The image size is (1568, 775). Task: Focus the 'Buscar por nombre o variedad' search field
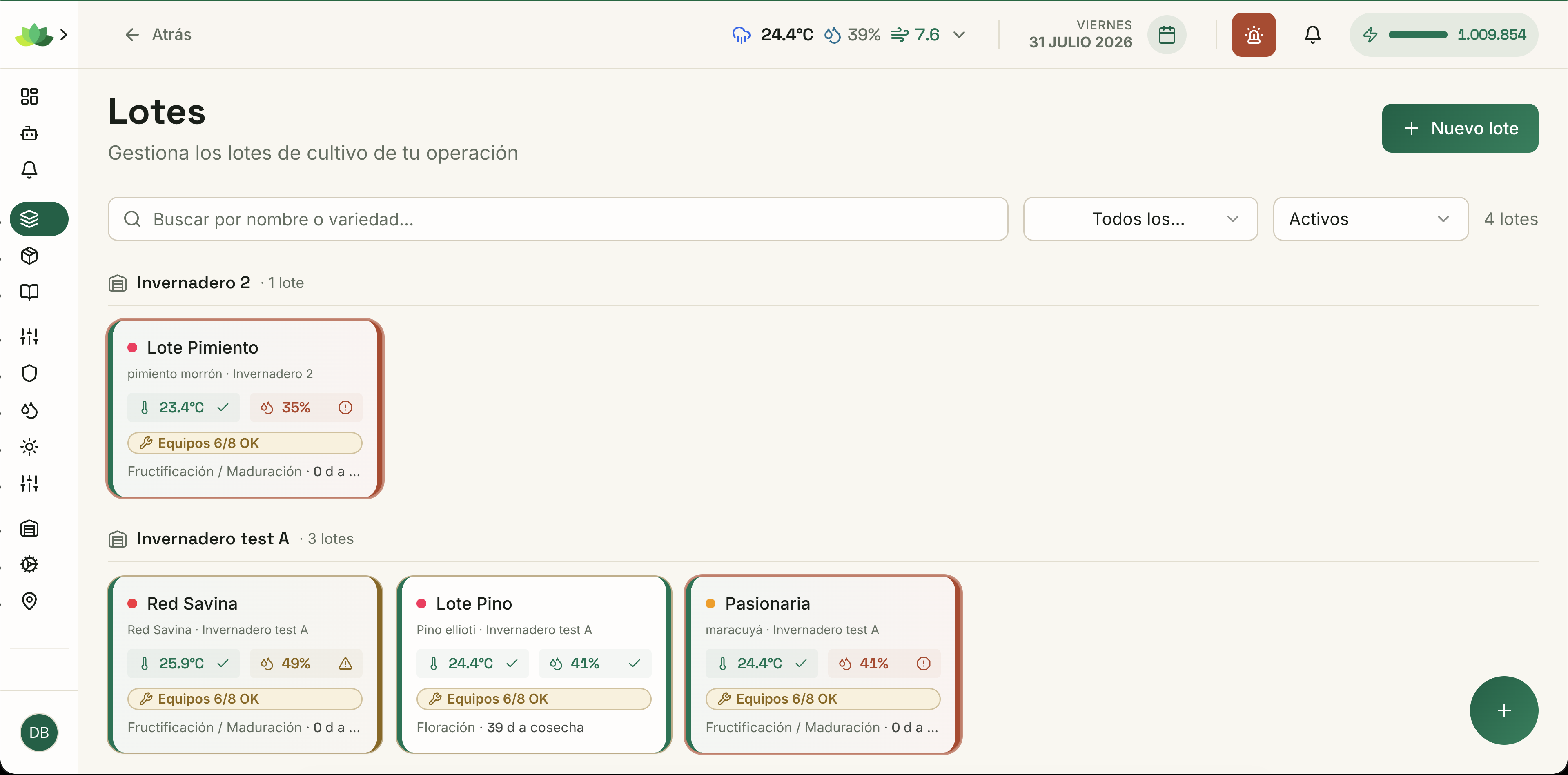(557, 218)
